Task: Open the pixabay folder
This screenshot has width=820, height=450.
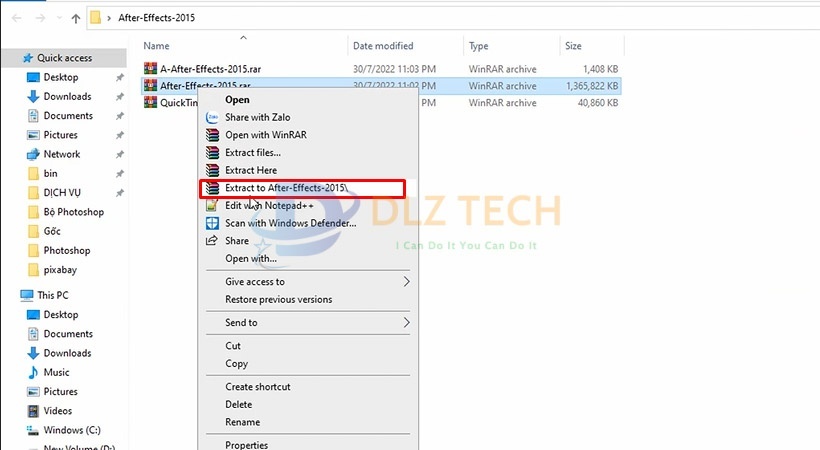Action: (60, 270)
